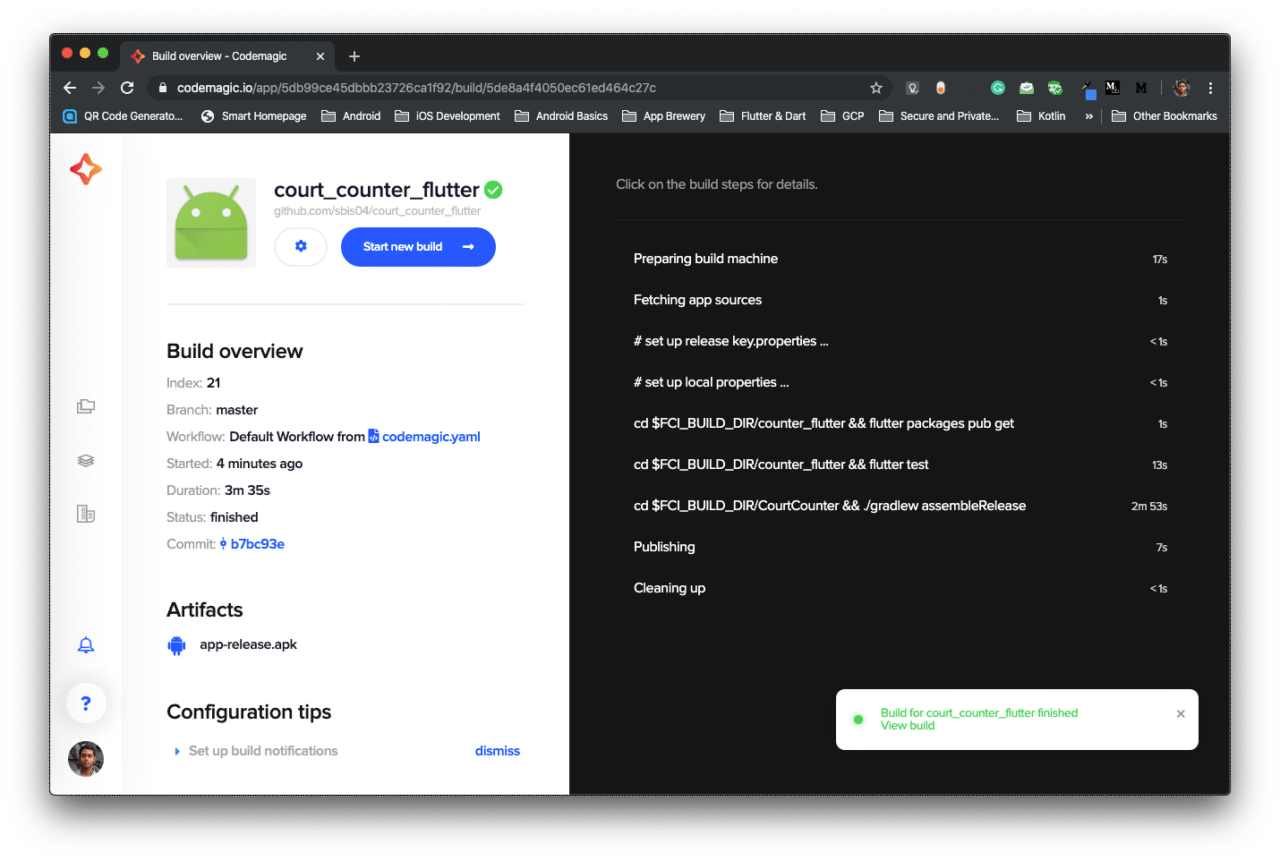Expand flutter packages pub get step
Screen dimensions: 1280x861
900,424
